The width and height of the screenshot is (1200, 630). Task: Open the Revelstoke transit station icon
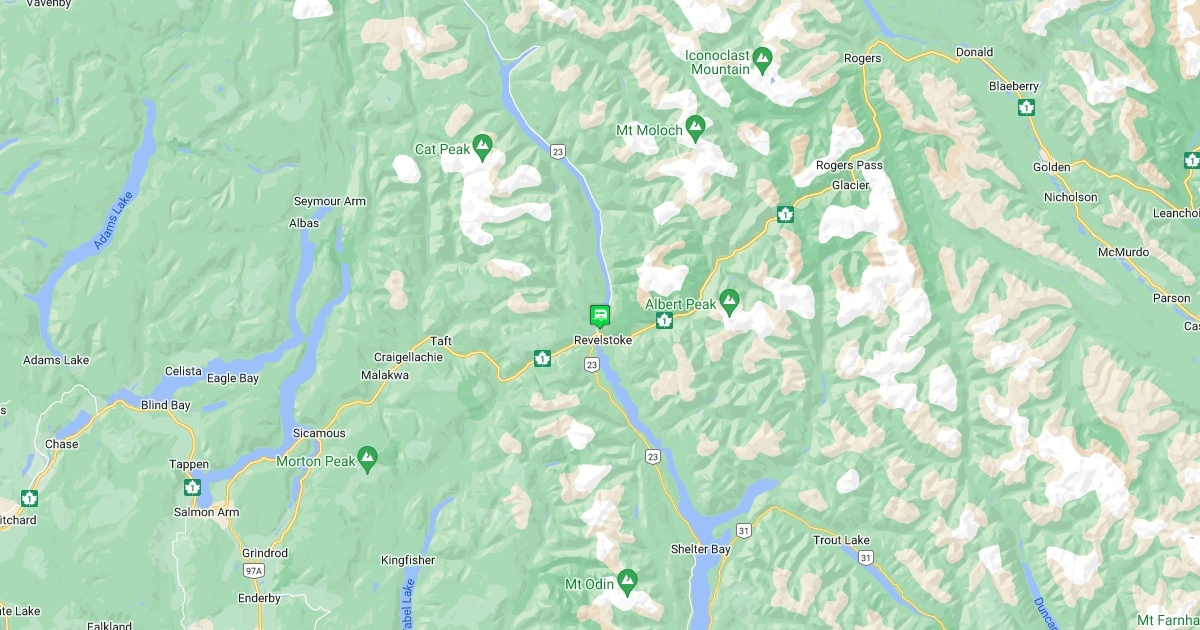tap(600, 316)
